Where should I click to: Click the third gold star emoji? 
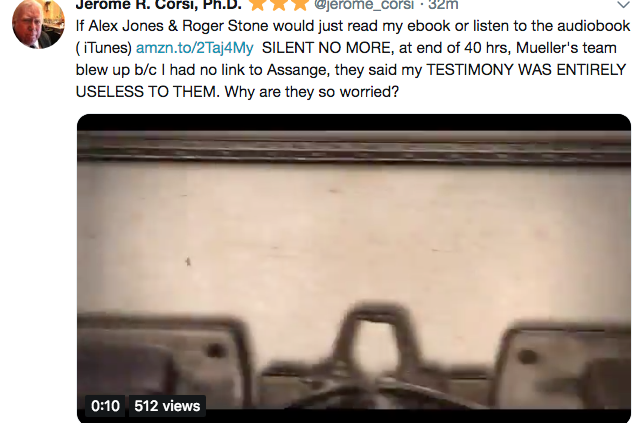(x=300, y=4)
